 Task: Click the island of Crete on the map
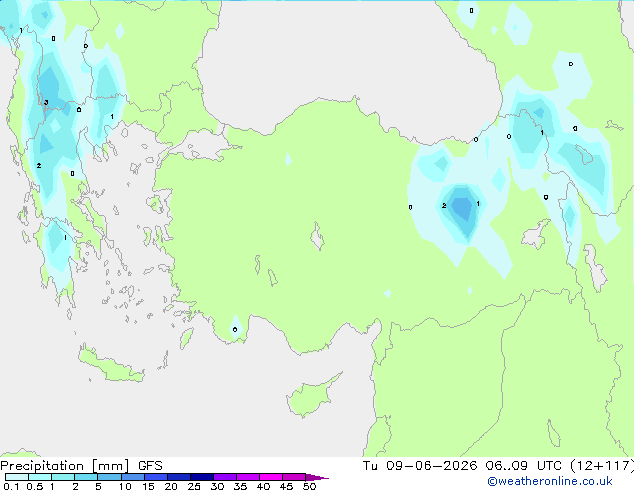[110, 366]
